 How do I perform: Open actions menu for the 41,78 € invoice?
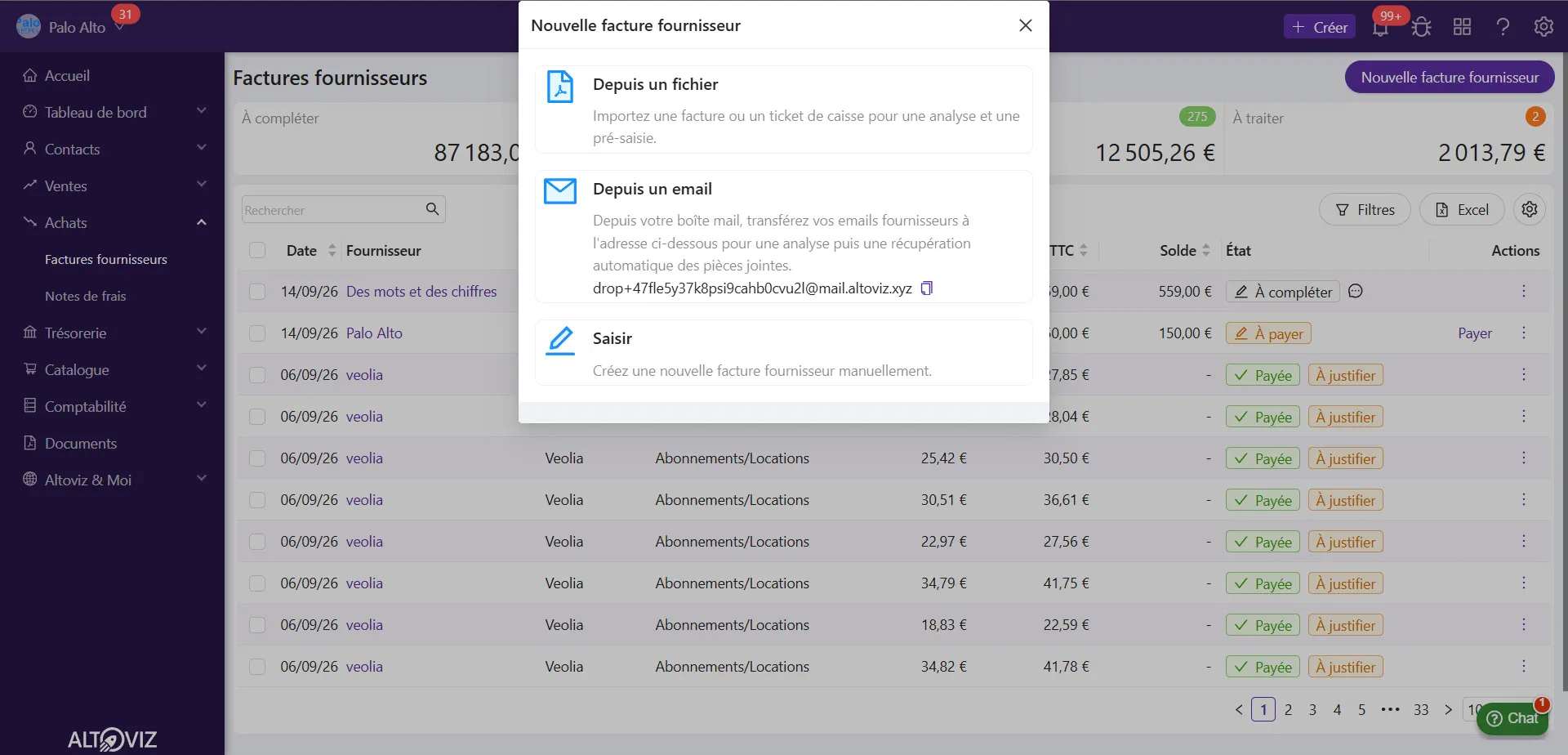coord(1524,666)
